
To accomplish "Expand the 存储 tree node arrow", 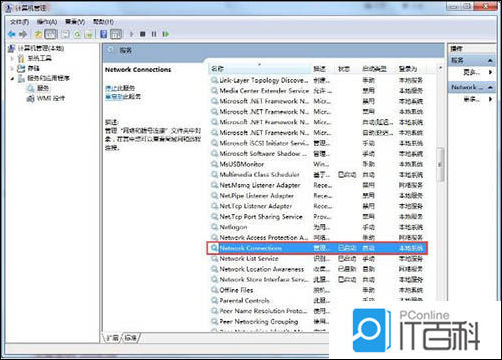I will (12, 68).
